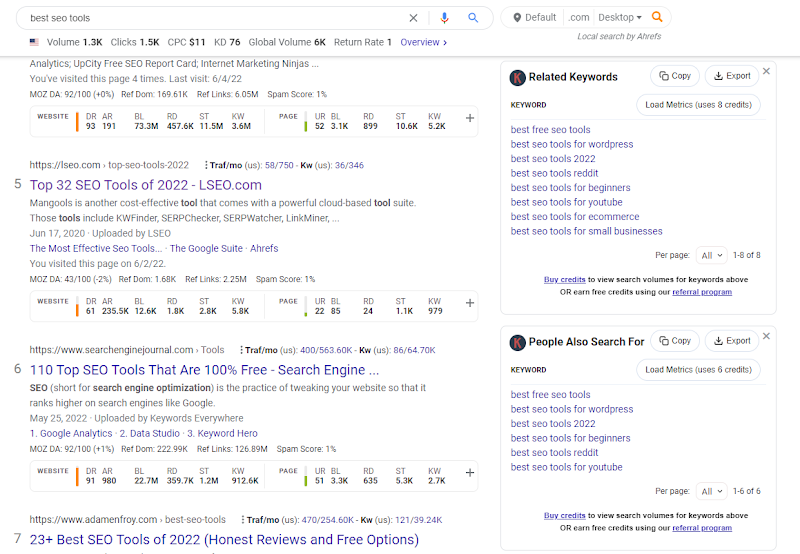Click 'Buy credits' link in Related Keywords panel
The height and width of the screenshot is (554, 800).
coord(564,280)
